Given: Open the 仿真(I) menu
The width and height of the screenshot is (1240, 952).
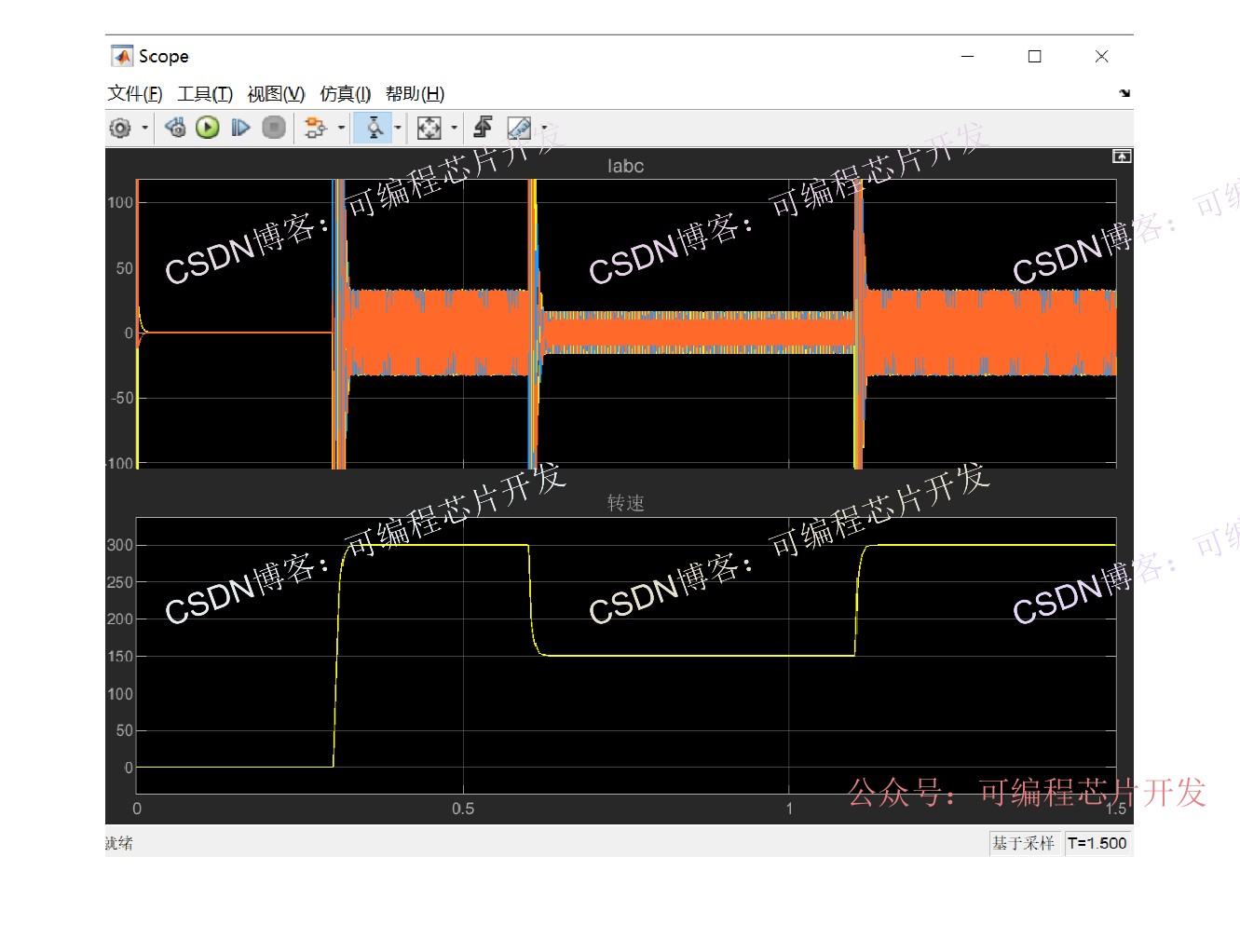Looking at the screenshot, I should (345, 94).
